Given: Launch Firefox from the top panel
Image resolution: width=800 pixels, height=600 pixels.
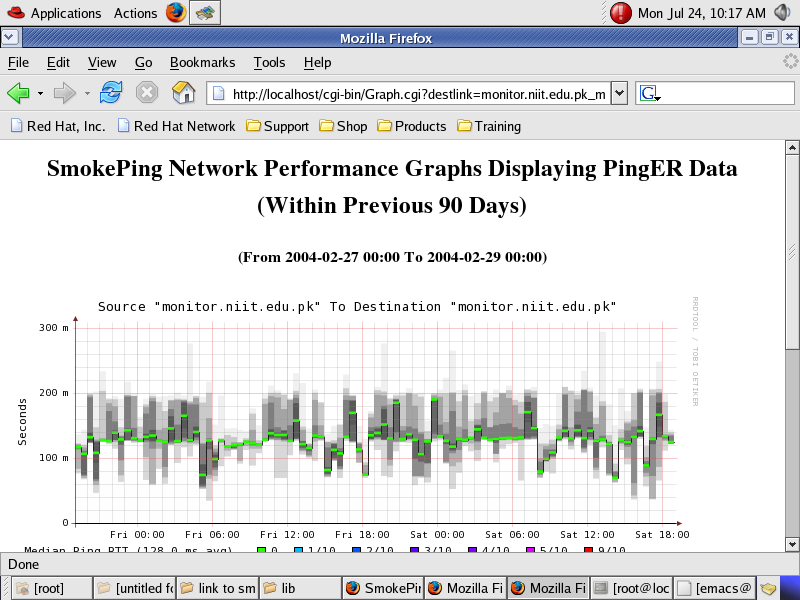Looking at the screenshot, I should coord(175,13).
